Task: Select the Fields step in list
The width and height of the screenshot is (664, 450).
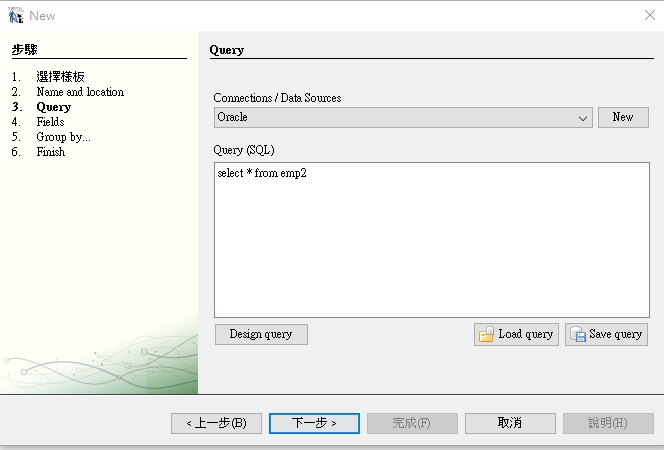Action: pos(50,122)
